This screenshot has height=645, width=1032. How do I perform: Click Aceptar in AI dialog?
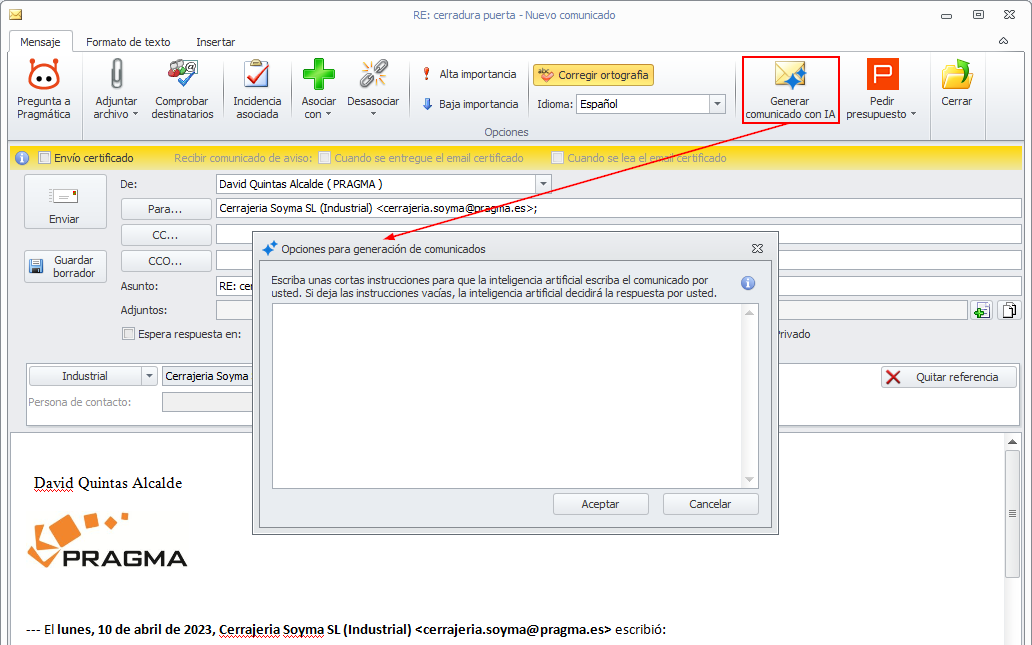tap(600, 504)
